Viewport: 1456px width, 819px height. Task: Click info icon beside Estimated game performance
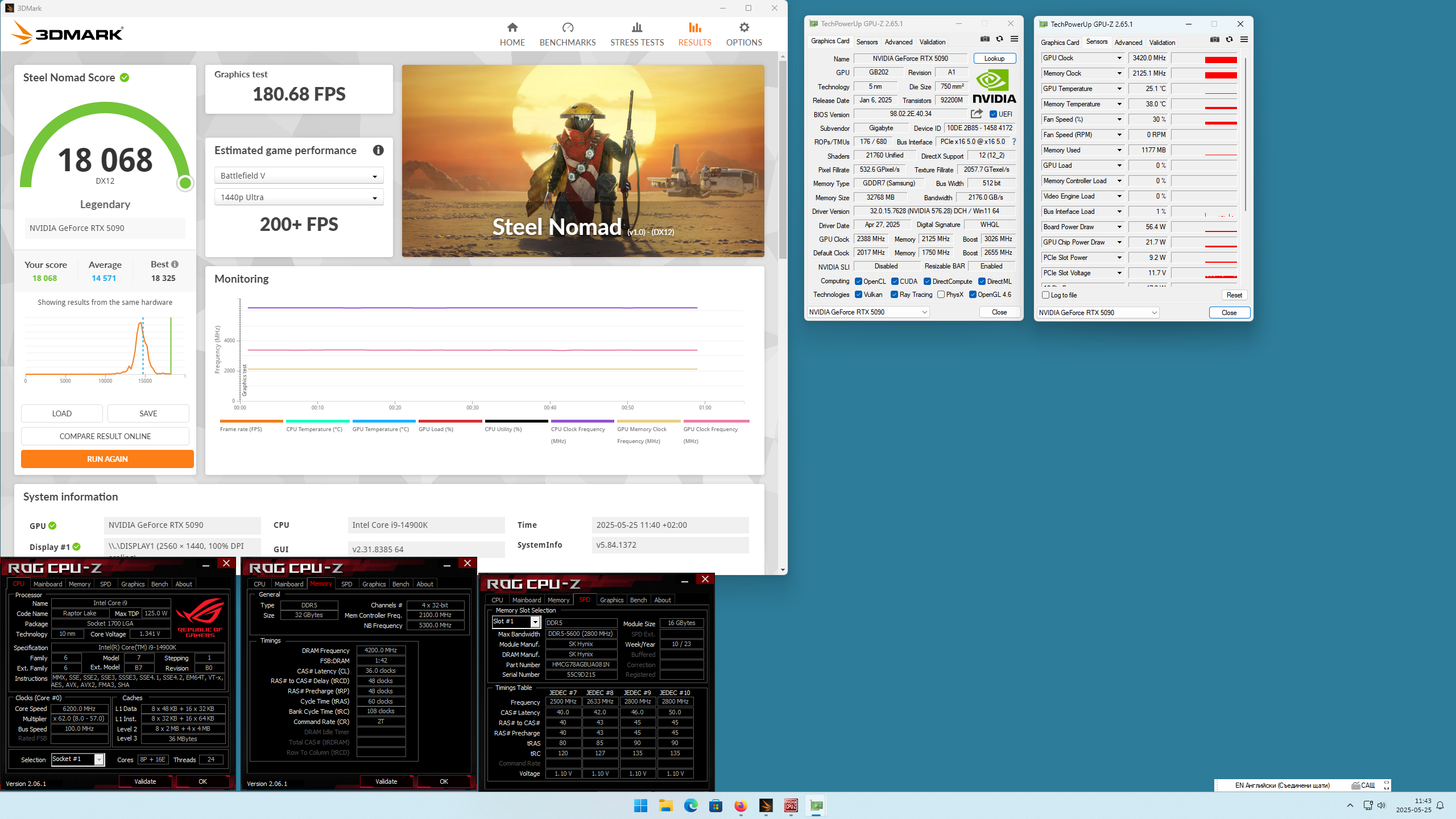[378, 150]
